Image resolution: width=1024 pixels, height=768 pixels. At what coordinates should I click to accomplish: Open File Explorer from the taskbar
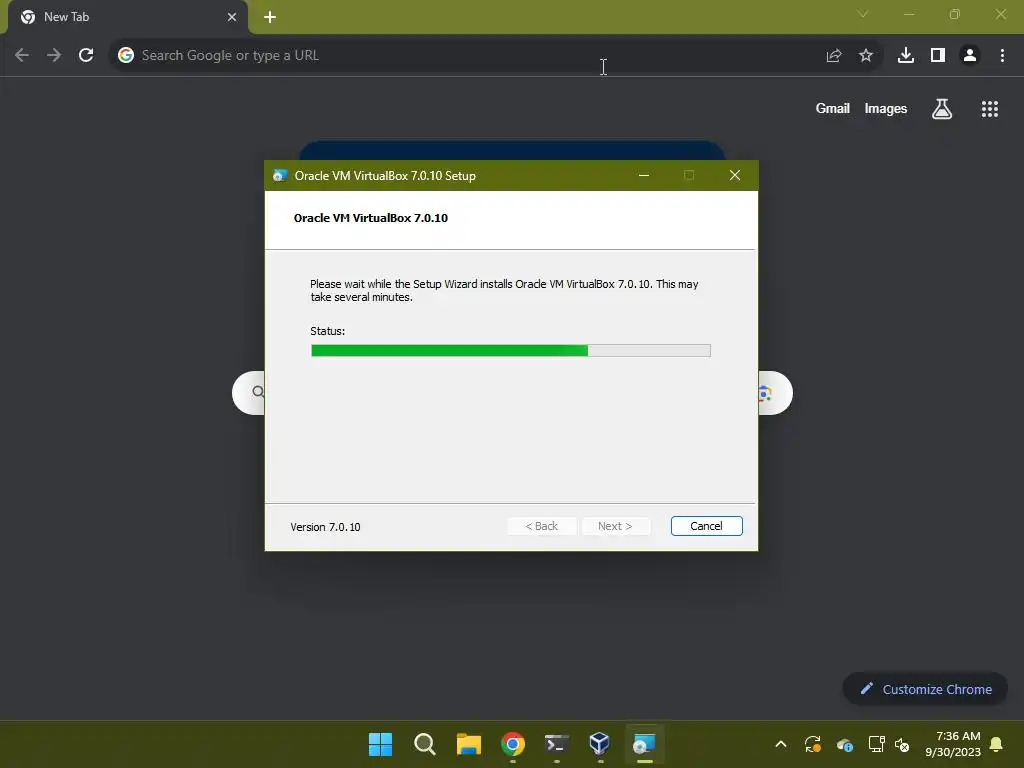[x=468, y=744]
